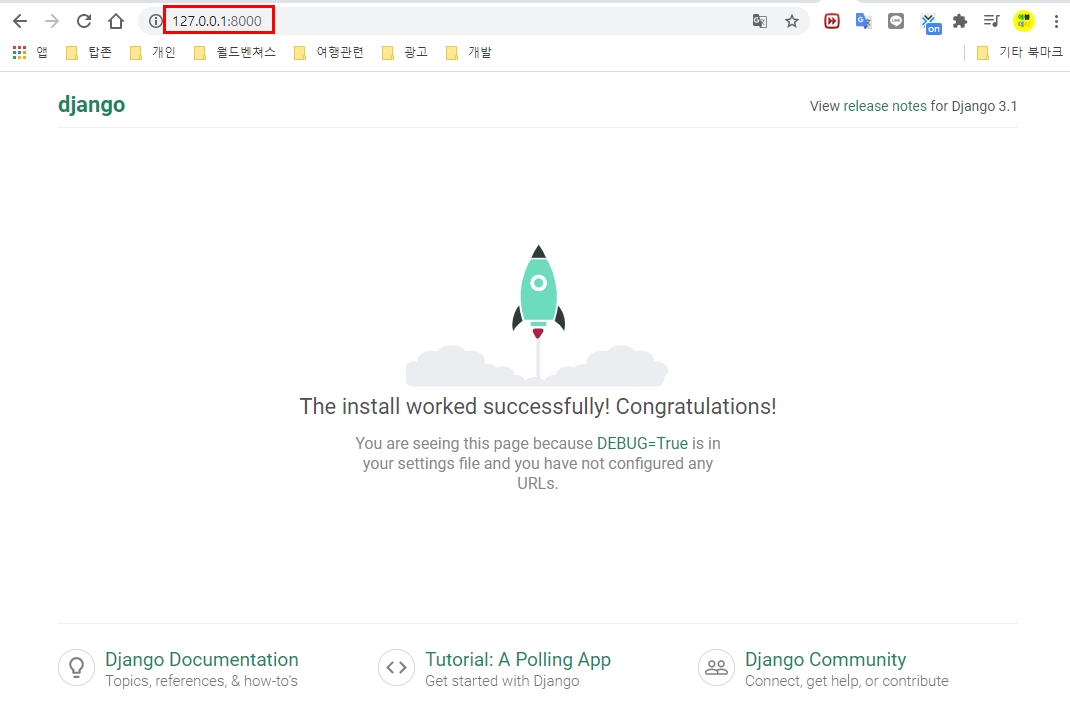Click 'Topics, references, & how-to's' text
The image size is (1070, 711).
[x=201, y=681]
